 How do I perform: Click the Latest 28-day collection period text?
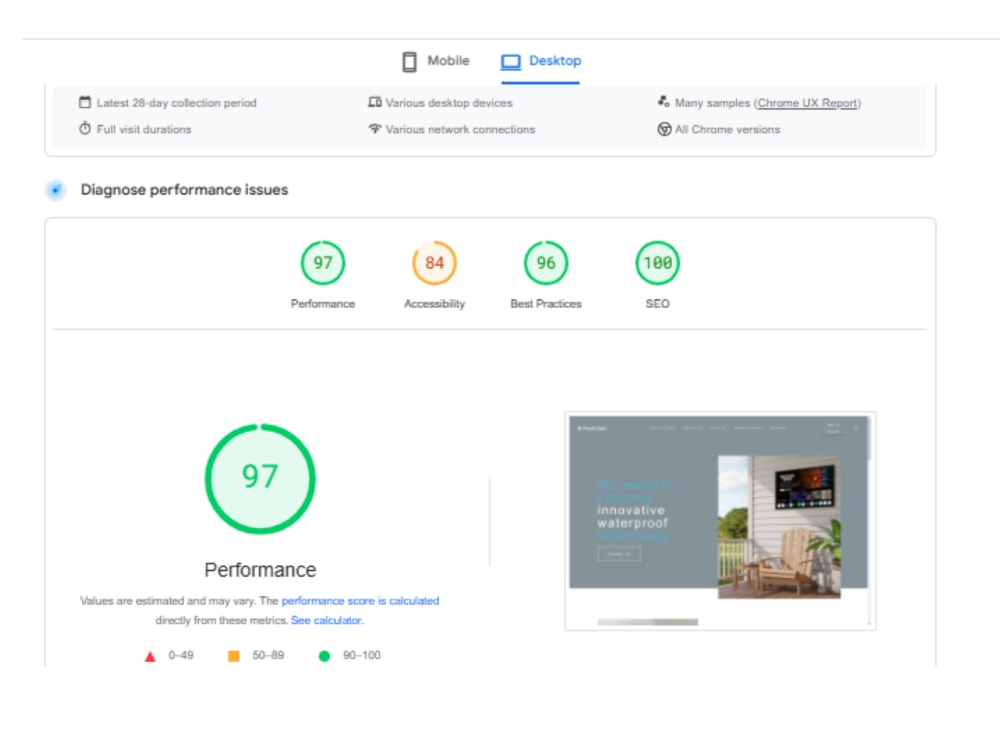tap(177, 103)
